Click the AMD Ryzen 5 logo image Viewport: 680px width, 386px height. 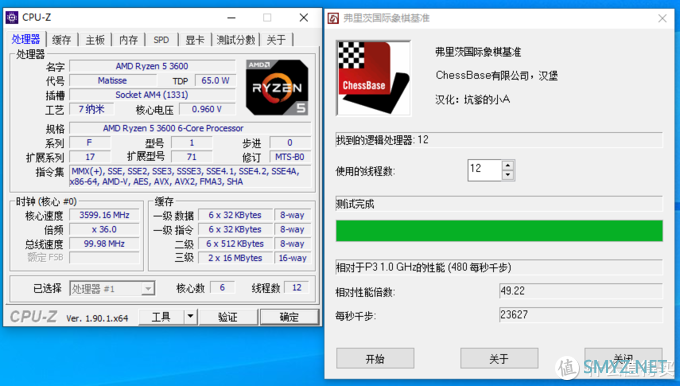(x=277, y=87)
